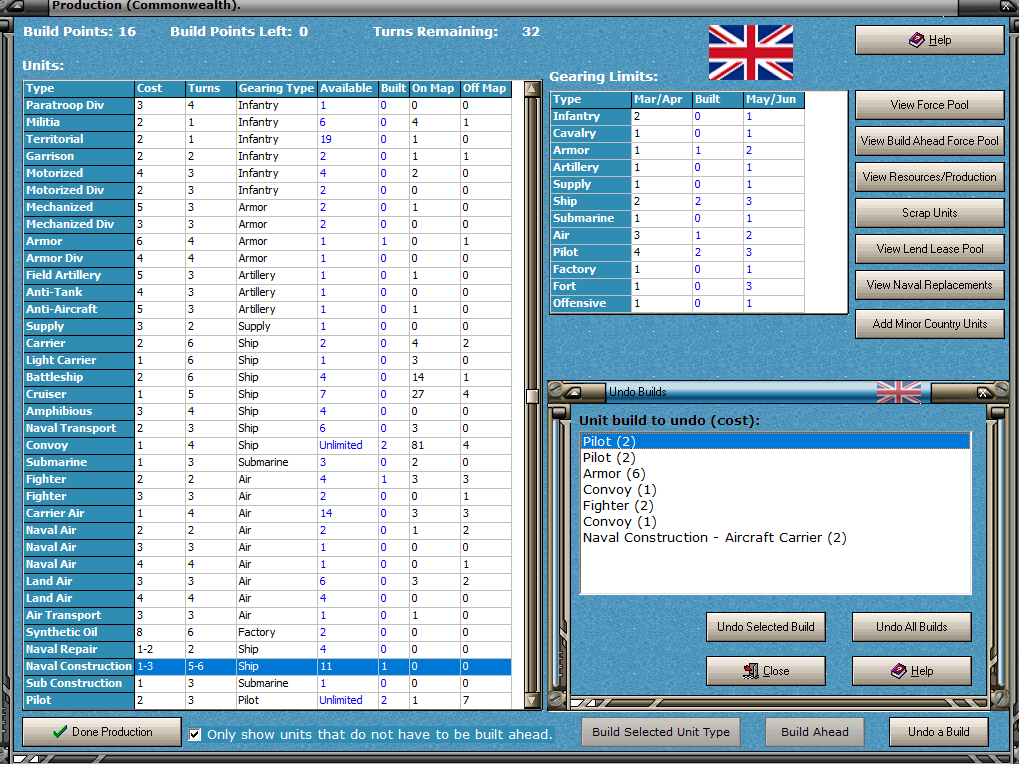Click the Build Ahead button
Image resolution: width=1019 pixels, height=764 pixels.
coord(815,732)
